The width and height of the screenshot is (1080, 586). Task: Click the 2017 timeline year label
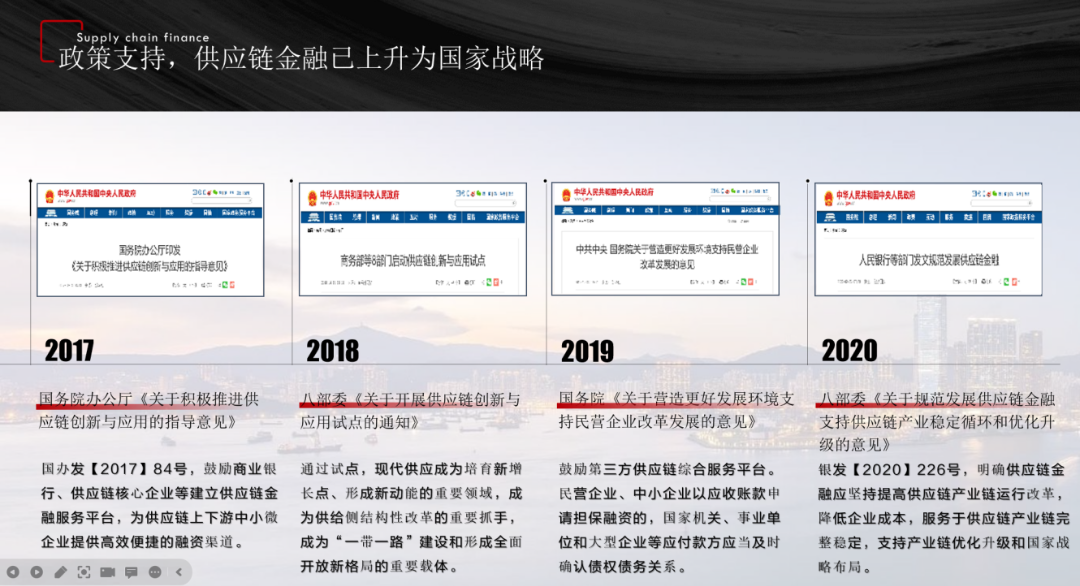(x=69, y=350)
